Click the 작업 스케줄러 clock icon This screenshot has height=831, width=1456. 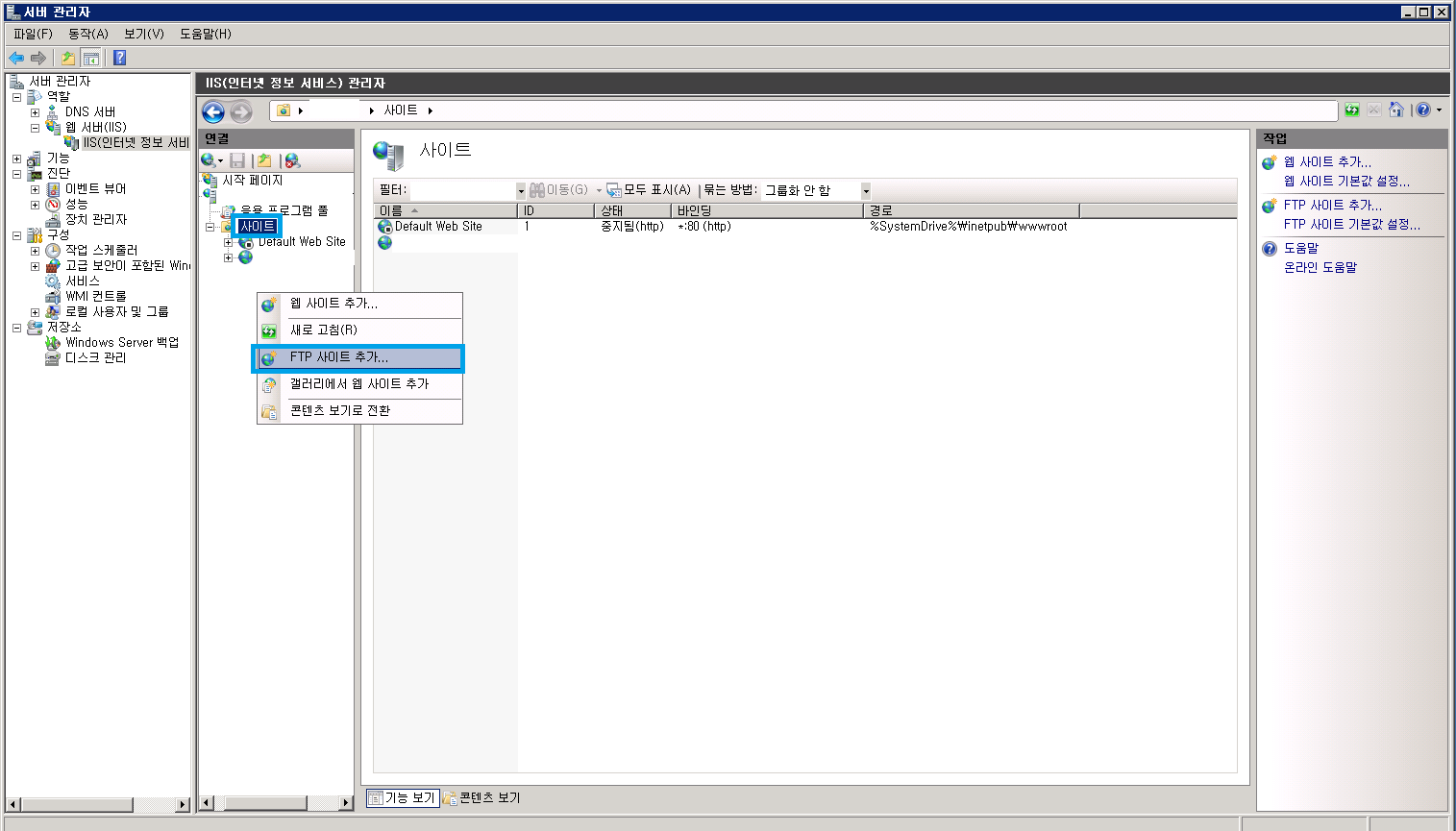point(53,251)
